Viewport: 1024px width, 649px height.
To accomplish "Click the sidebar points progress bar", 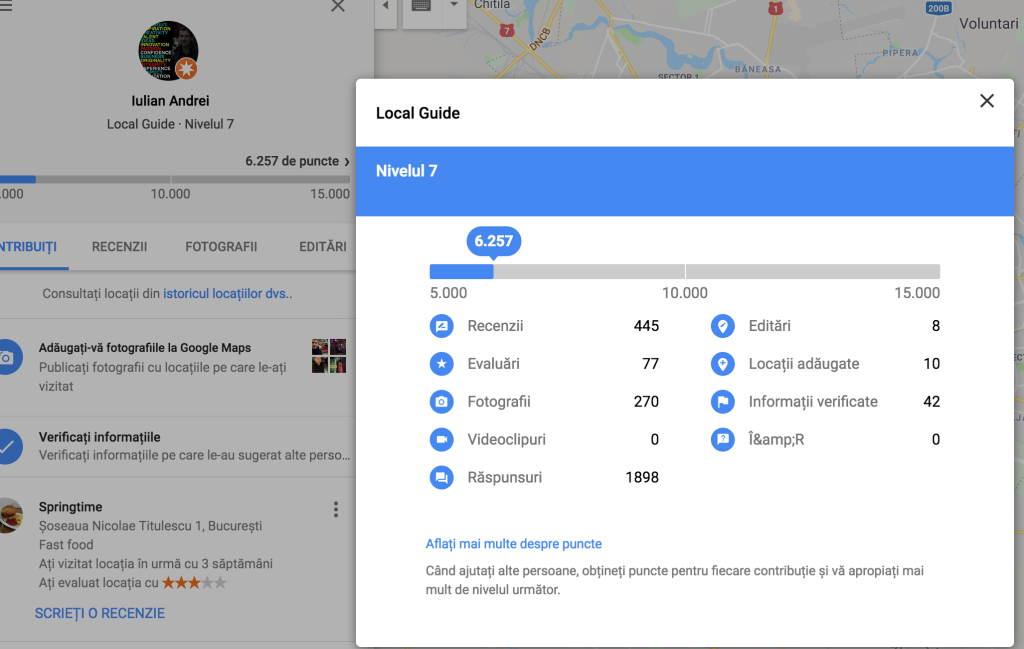I will (x=175, y=179).
